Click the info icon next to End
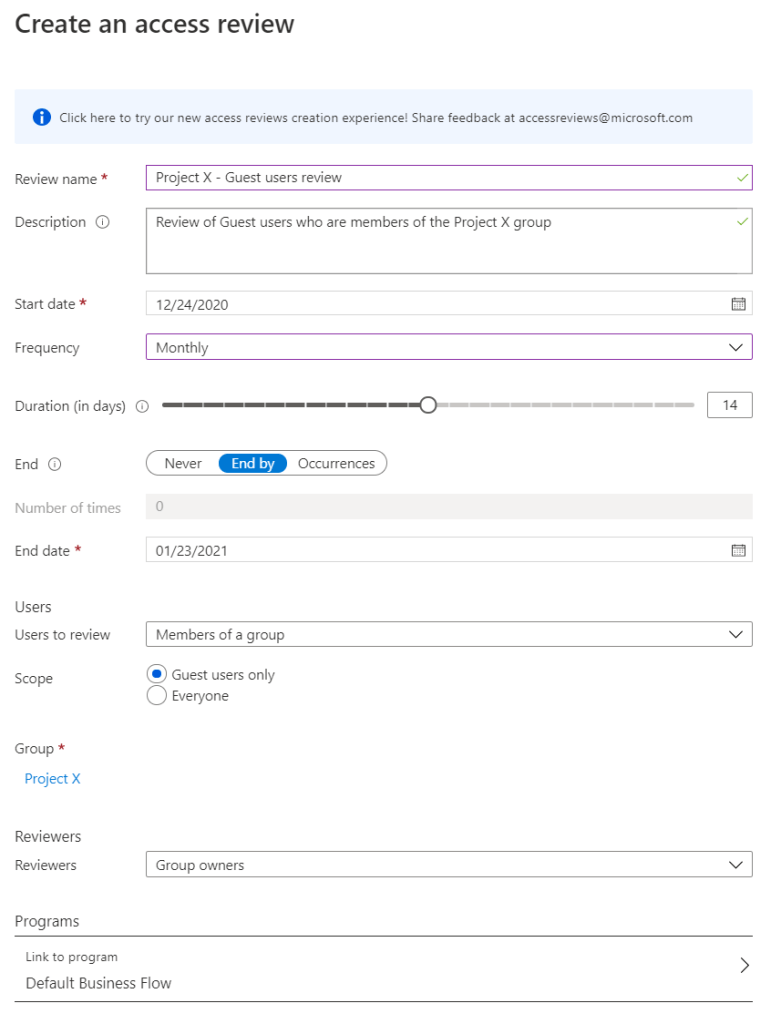 [x=54, y=464]
